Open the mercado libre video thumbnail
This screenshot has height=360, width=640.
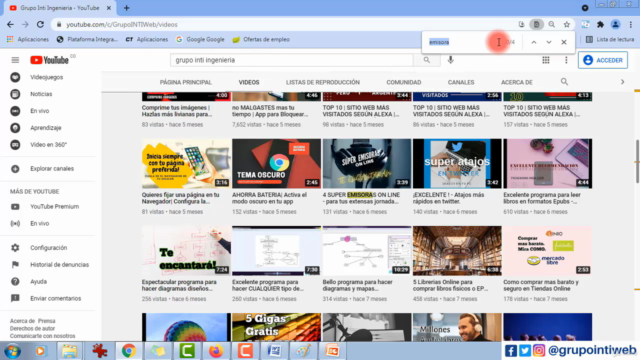click(x=547, y=251)
